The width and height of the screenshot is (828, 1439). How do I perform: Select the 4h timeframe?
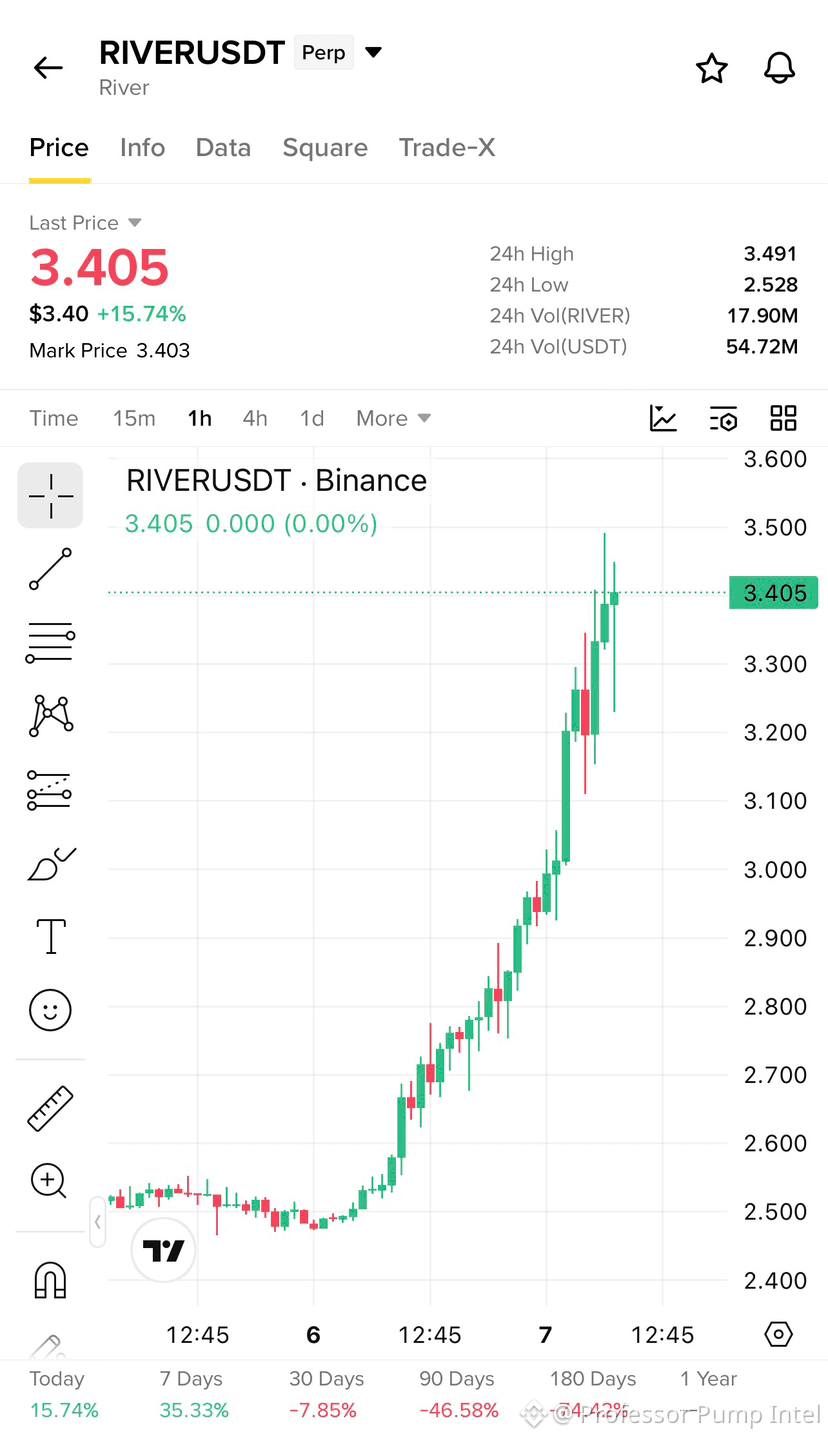click(255, 418)
